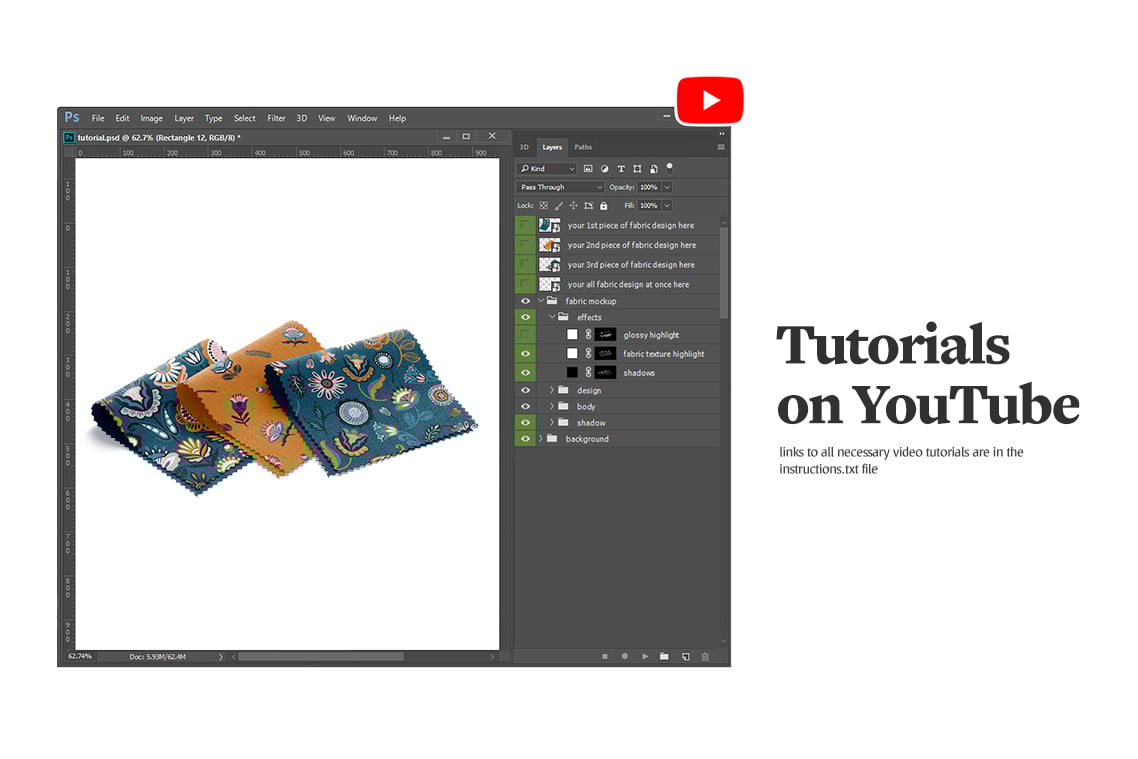The width and height of the screenshot is (1138, 759).
Task: Click the lock all padlock icon
Action: [x=603, y=206]
